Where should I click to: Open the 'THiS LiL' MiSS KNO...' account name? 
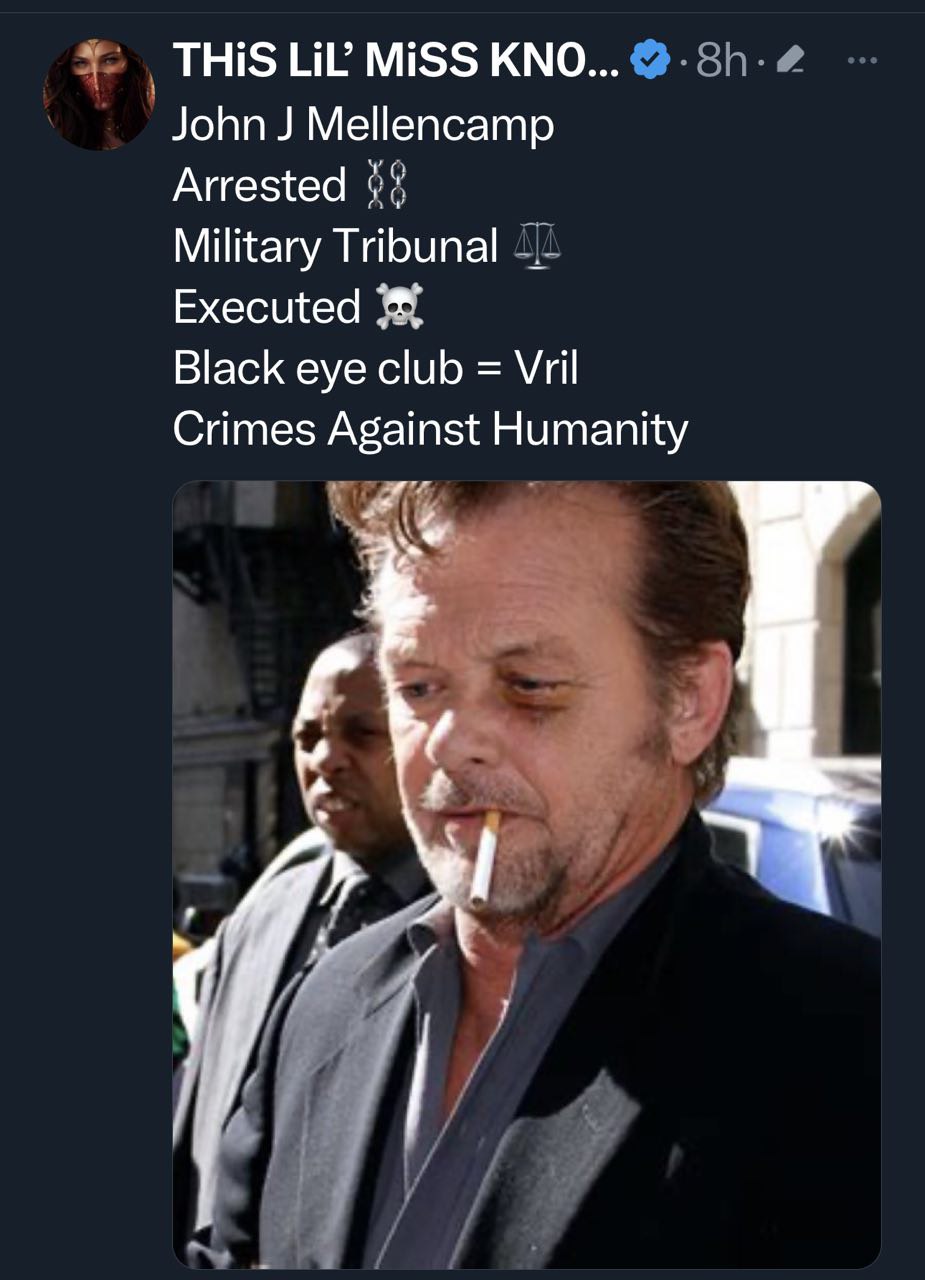click(396, 62)
